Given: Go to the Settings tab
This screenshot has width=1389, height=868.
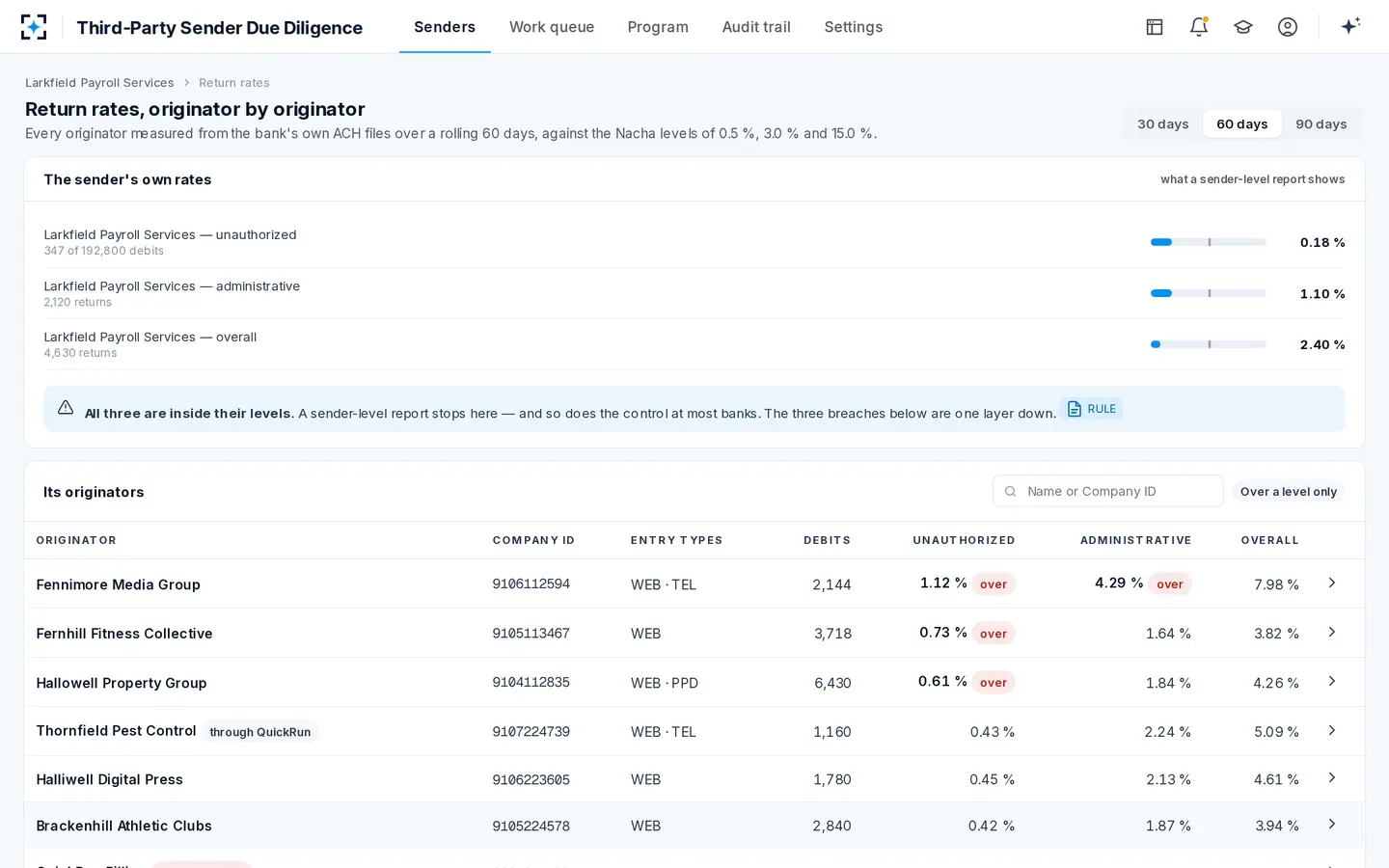Looking at the screenshot, I should click(854, 27).
